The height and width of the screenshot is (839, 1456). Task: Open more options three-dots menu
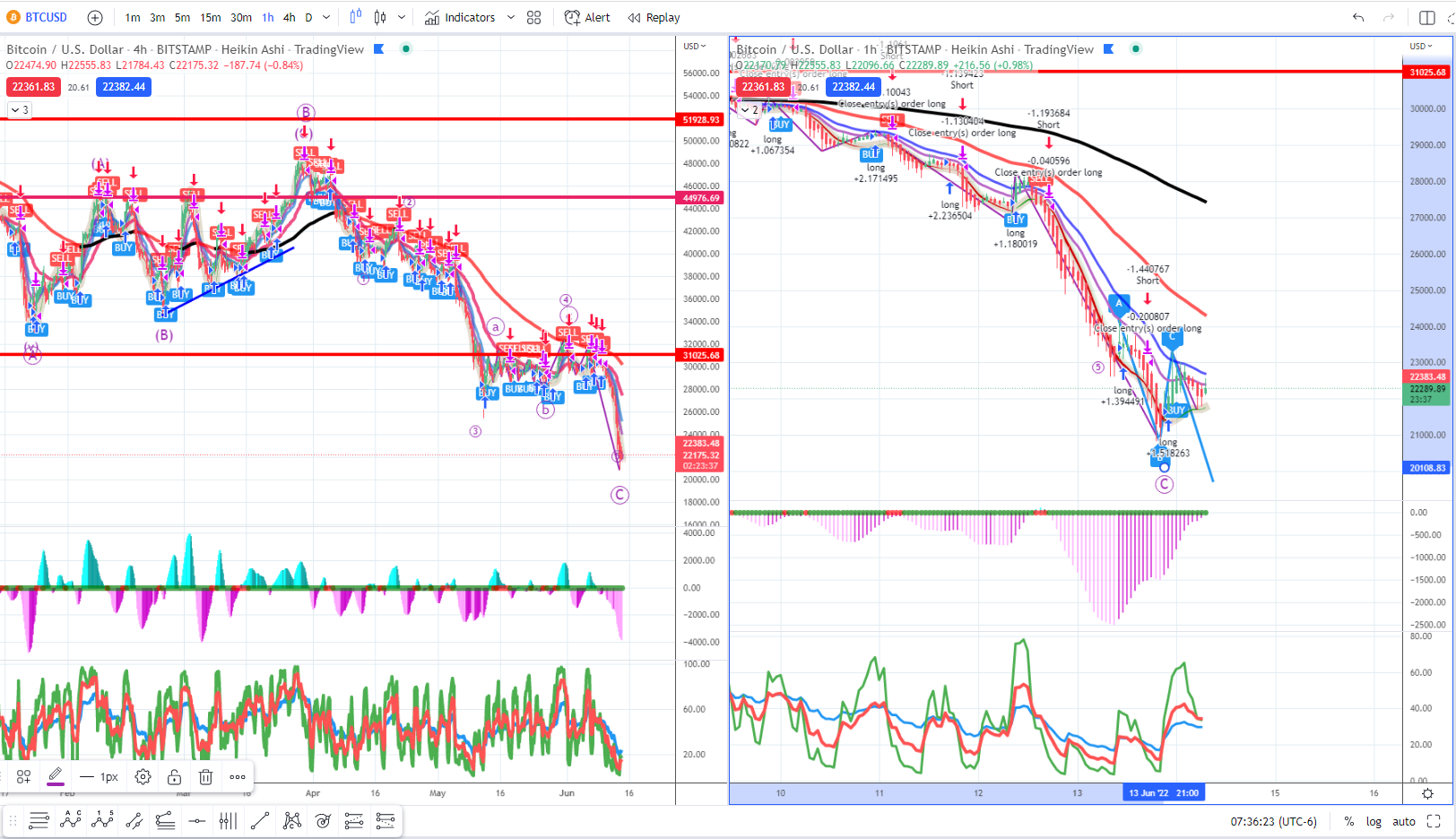tap(238, 777)
